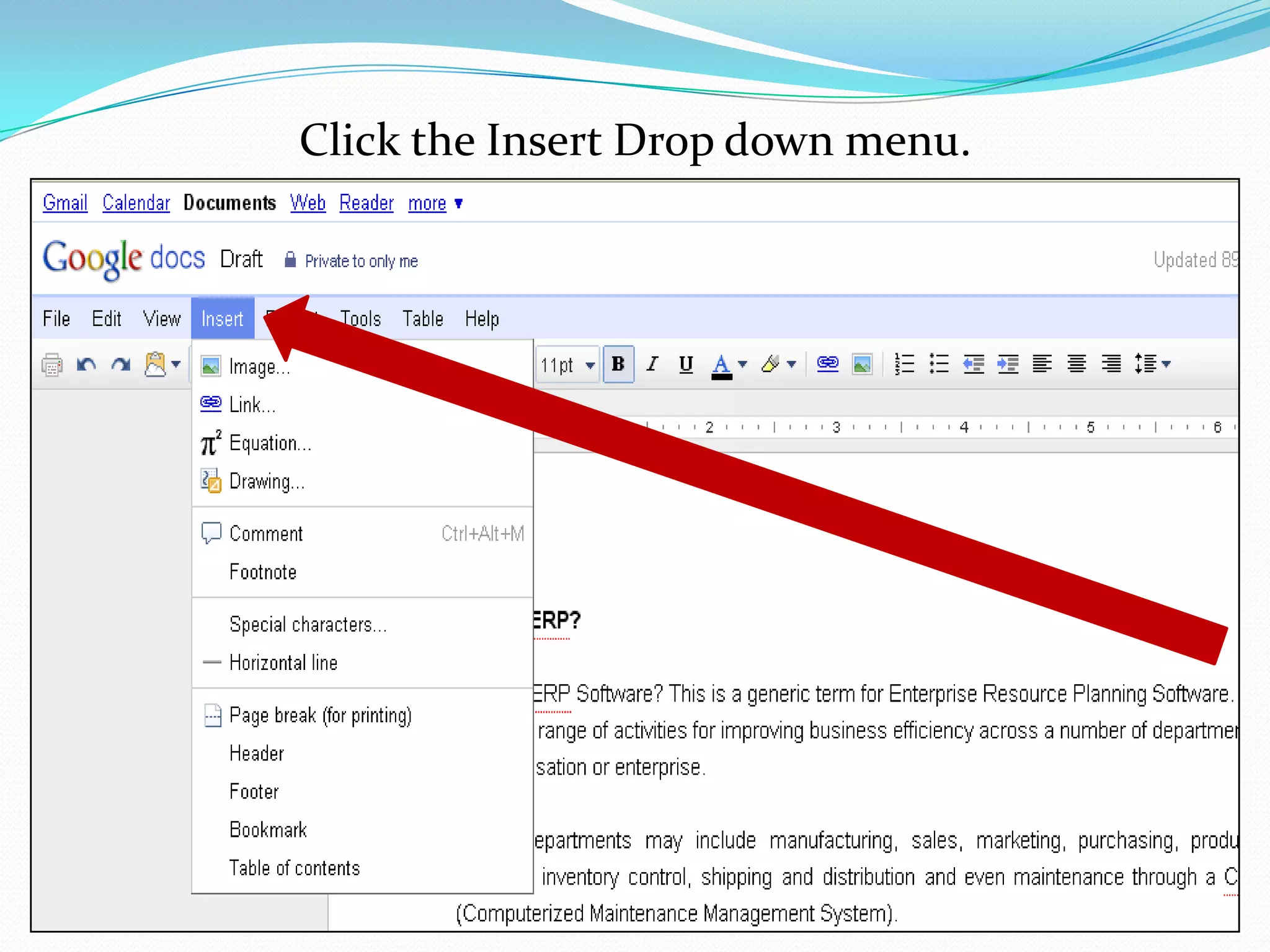
Task: Open the Help menu
Action: pos(482,319)
